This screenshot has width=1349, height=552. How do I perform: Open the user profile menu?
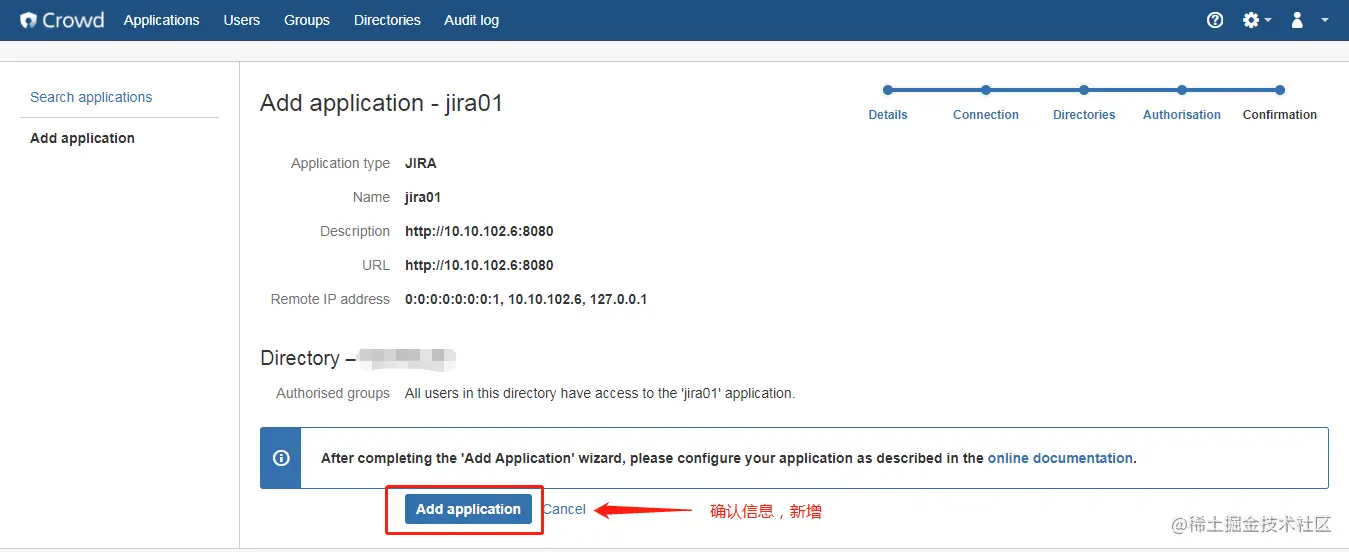coord(1310,20)
